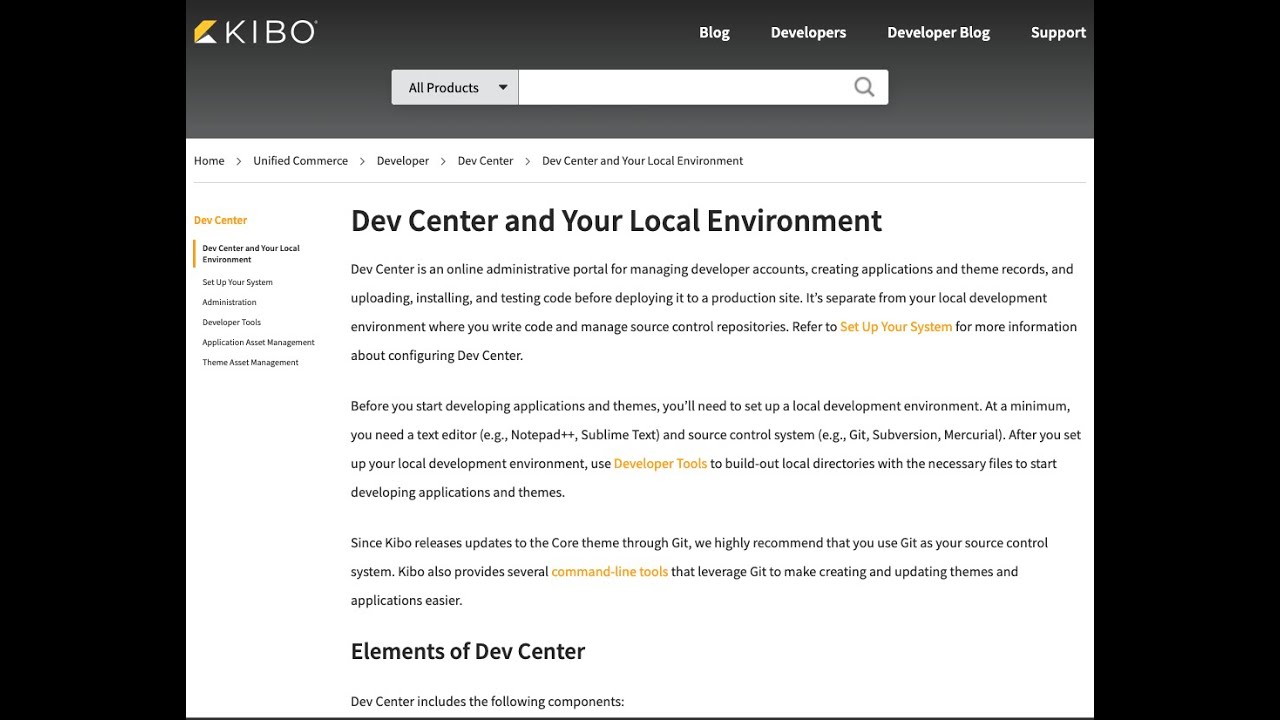Open the Support nav item
1280x720 pixels.
coord(1058,32)
